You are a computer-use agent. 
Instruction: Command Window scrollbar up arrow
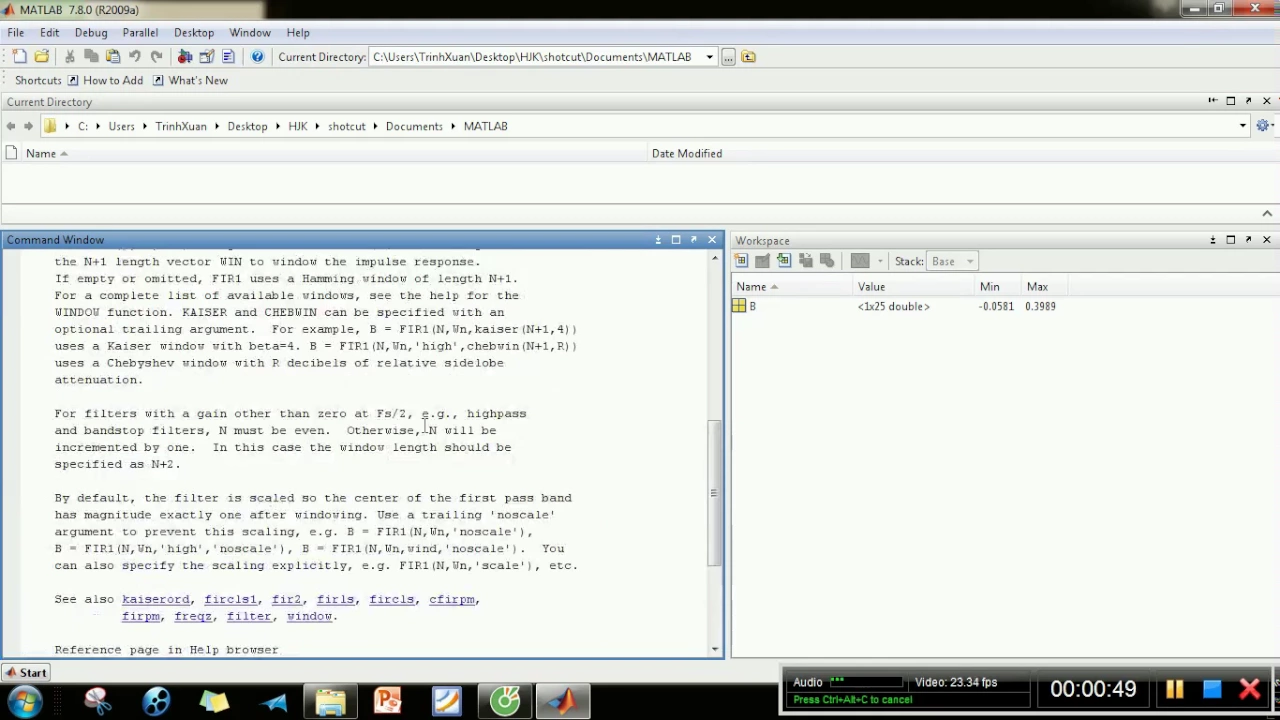pos(714,259)
